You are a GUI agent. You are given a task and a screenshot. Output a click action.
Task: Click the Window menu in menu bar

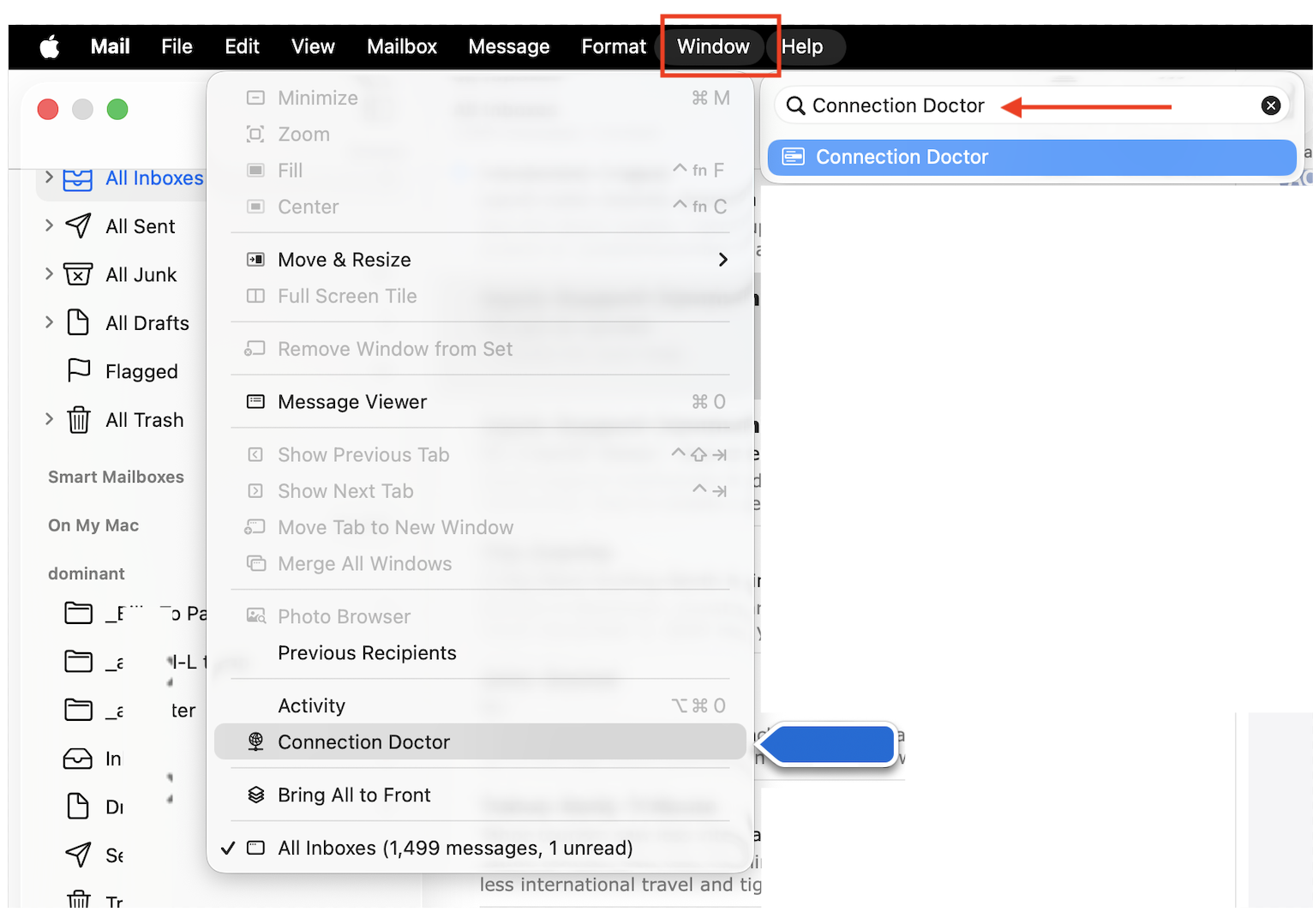(x=713, y=46)
